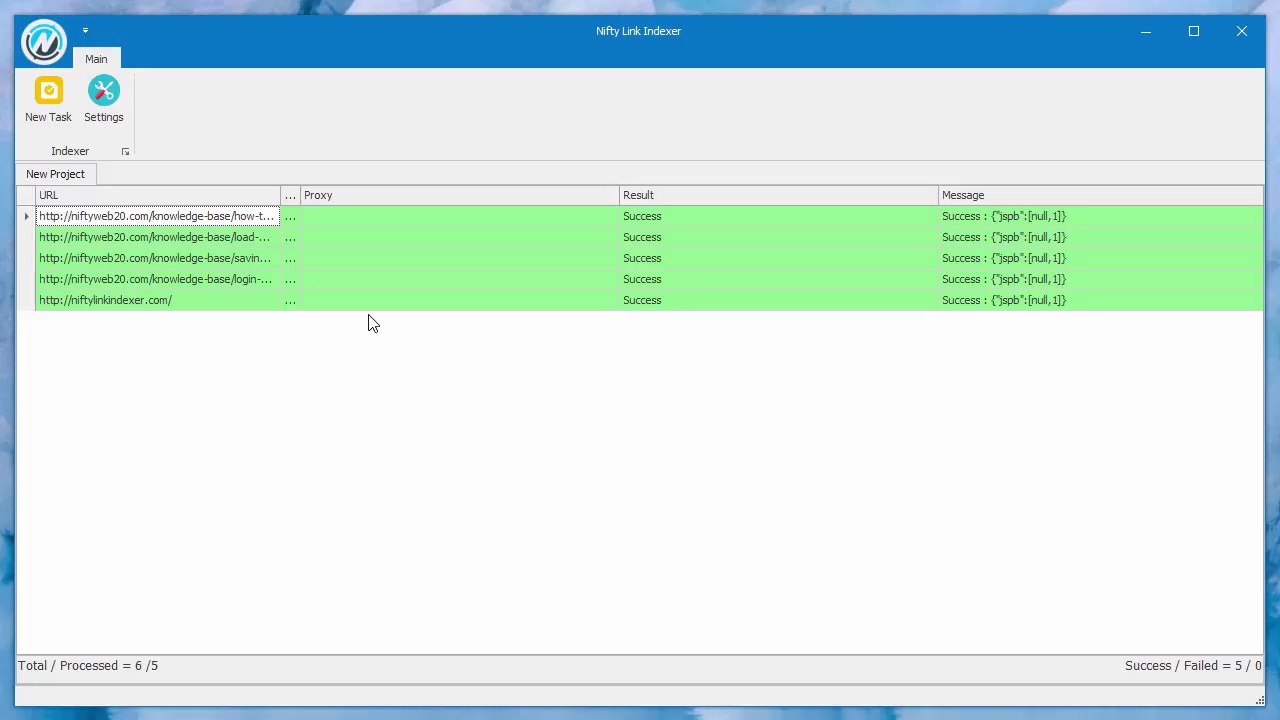Click the Message column header
The height and width of the screenshot is (720, 1280).
click(x=1100, y=195)
